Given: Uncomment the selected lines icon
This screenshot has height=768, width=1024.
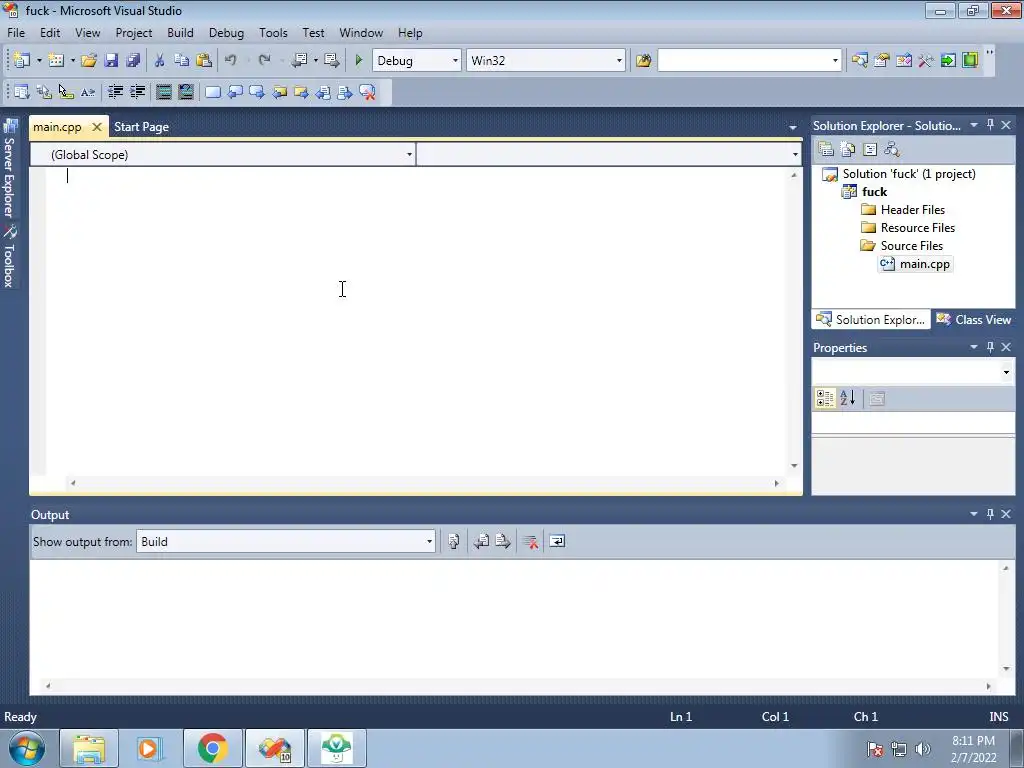Looking at the screenshot, I should [186, 92].
